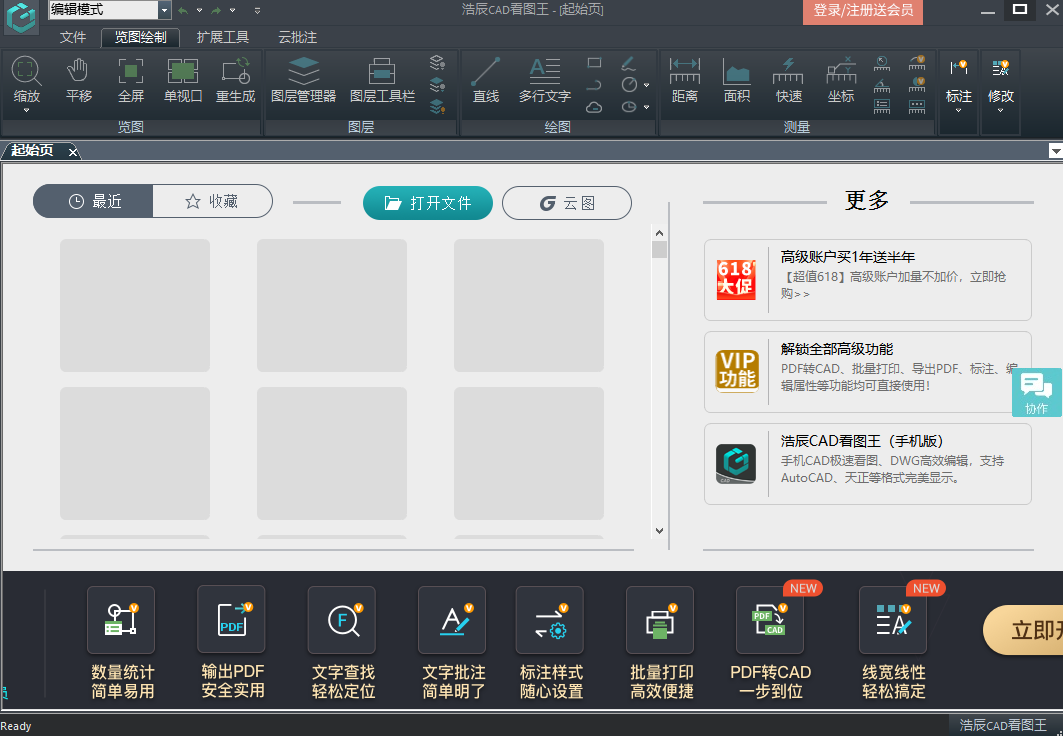Choose the freehand sketch pencil tool
This screenshot has width=1063, height=736.
[x=629, y=63]
